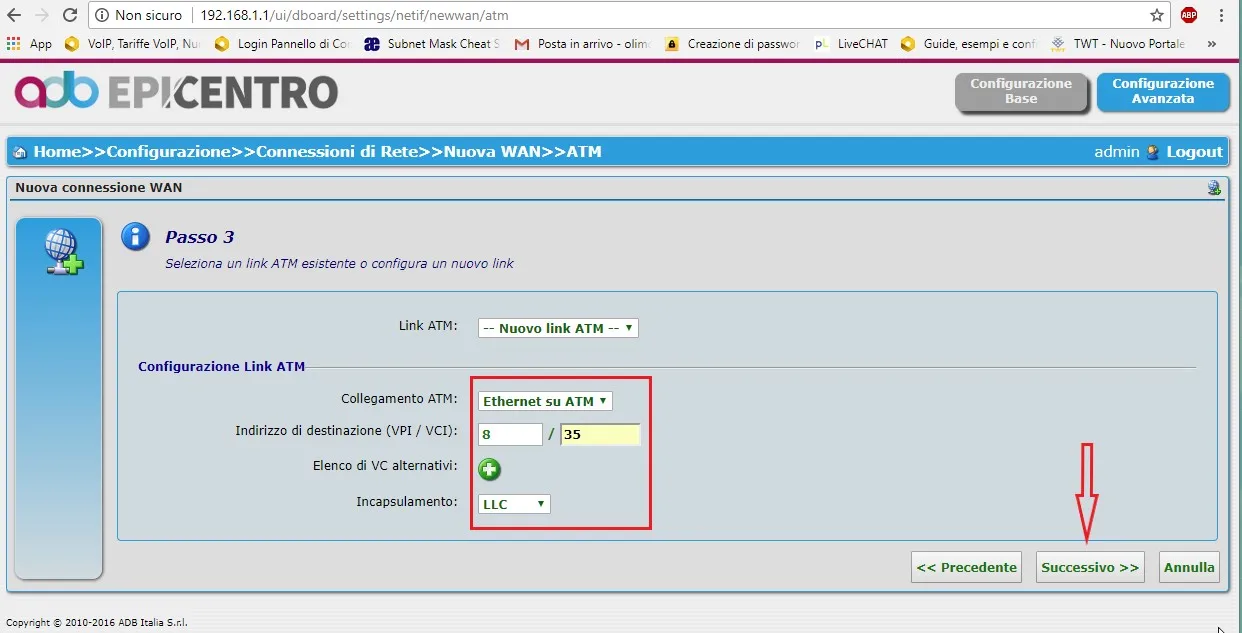Switch to Configurazione Base tab

coord(1021,91)
